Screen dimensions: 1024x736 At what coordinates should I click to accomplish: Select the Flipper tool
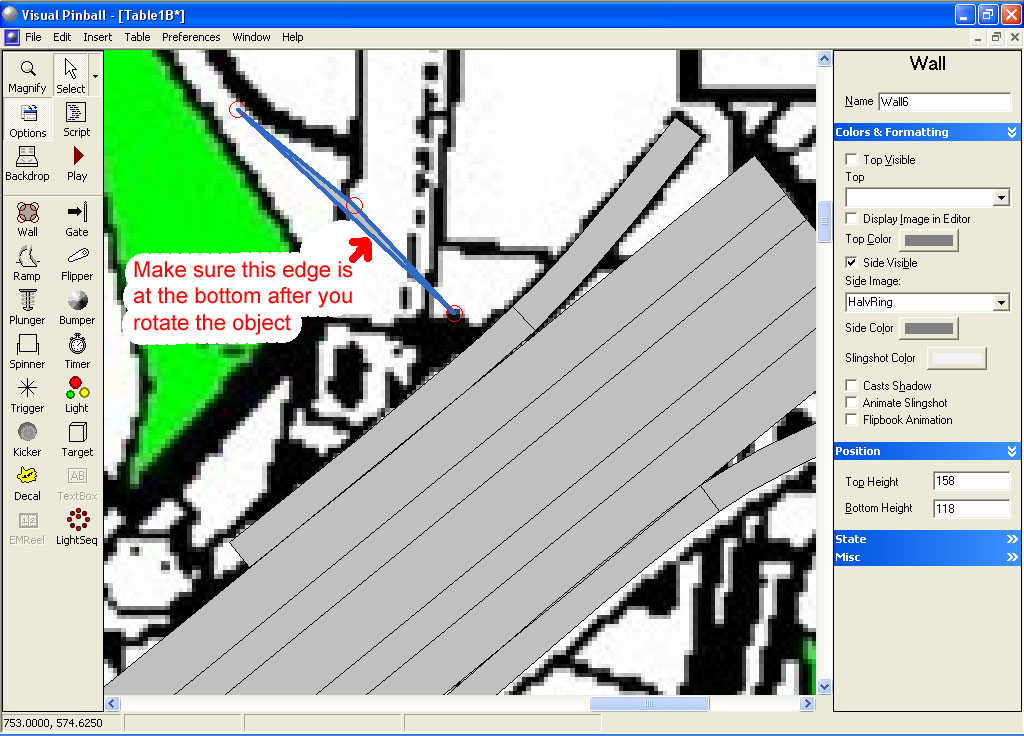point(77,262)
